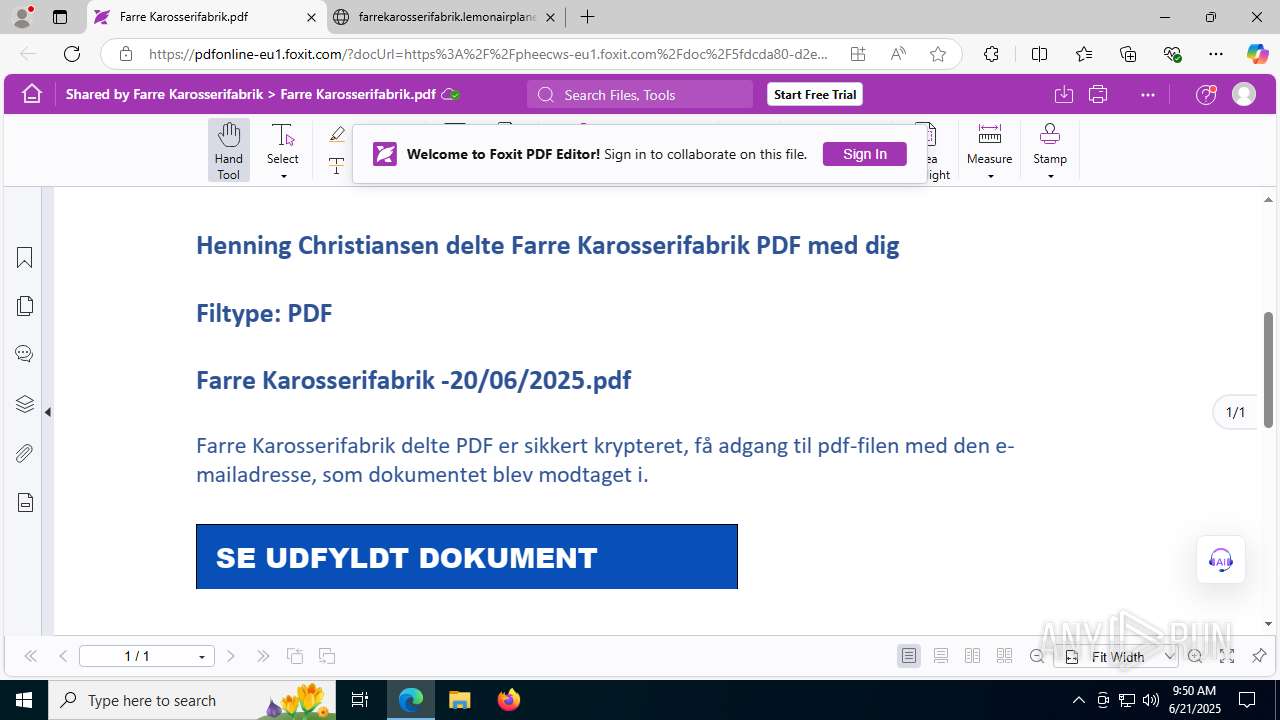
Task: Click the highlight pen icon
Action: tap(337, 134)
